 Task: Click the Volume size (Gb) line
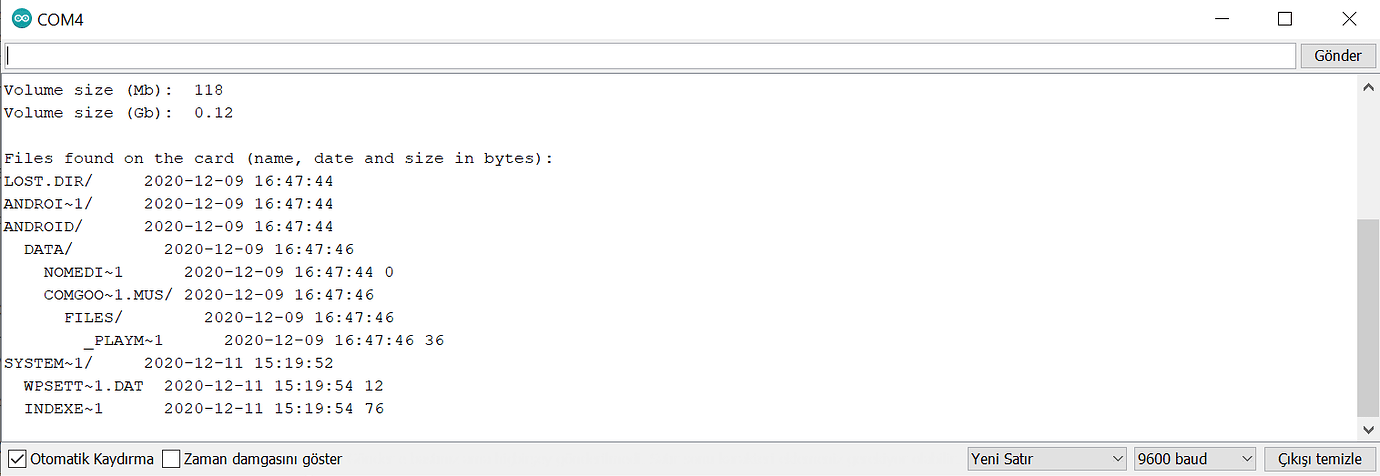tap(118, 113)
